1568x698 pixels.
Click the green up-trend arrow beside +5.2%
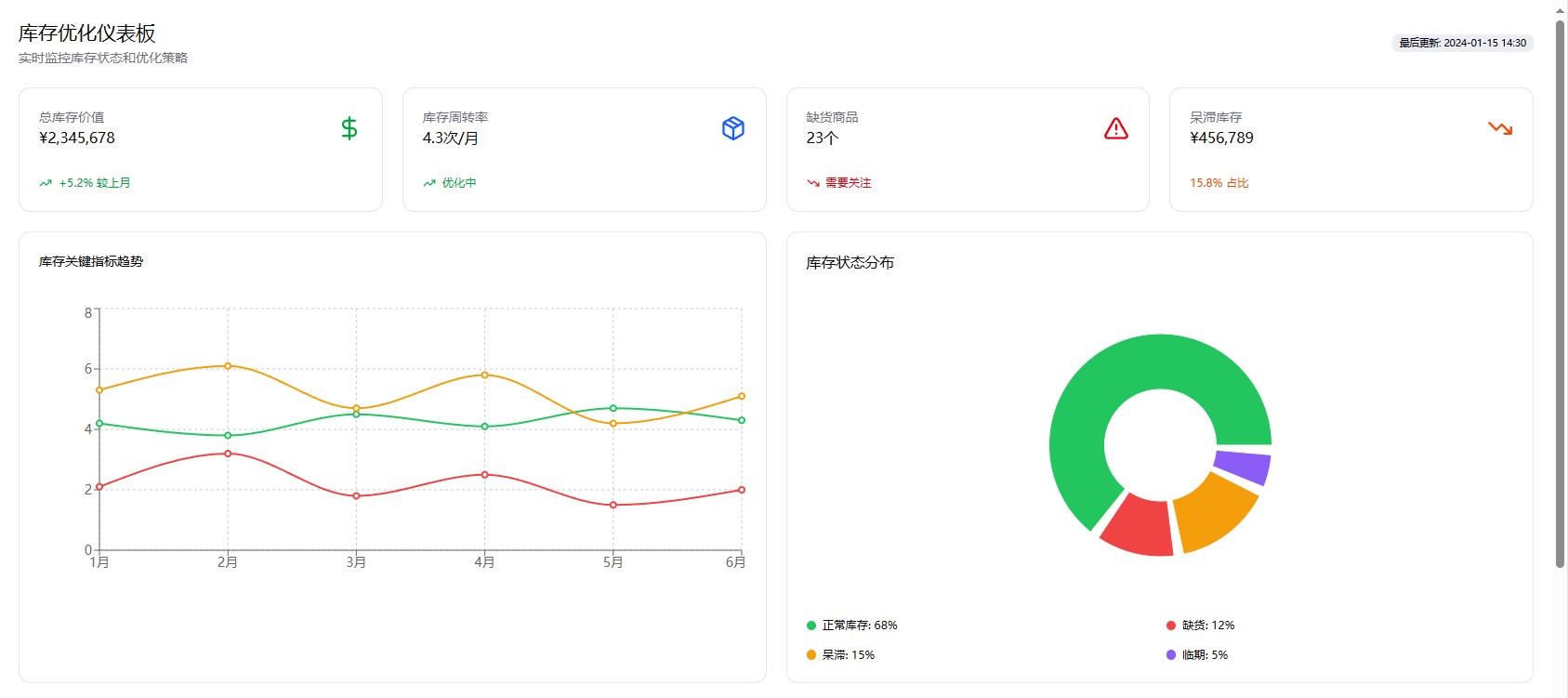pyautogui.click(x=46, y=183)
